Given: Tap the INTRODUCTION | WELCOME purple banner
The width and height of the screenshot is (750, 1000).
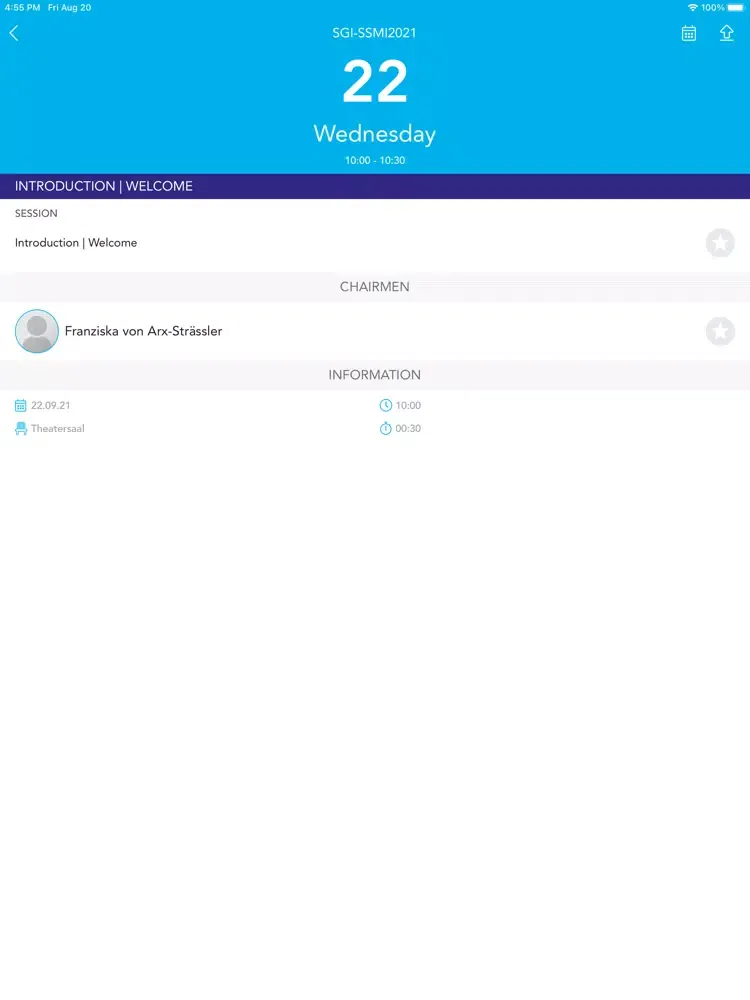Looking at the screenshot, I should [x=375, y=186].
